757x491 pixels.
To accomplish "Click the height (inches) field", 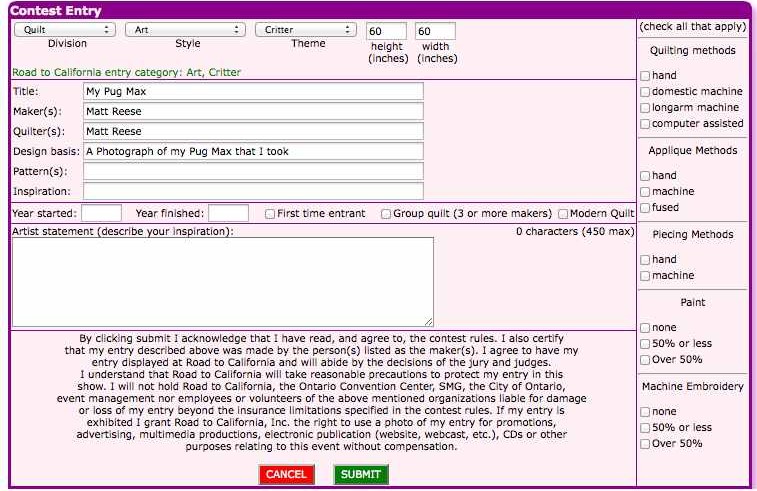I will click(x=386, y=31).
